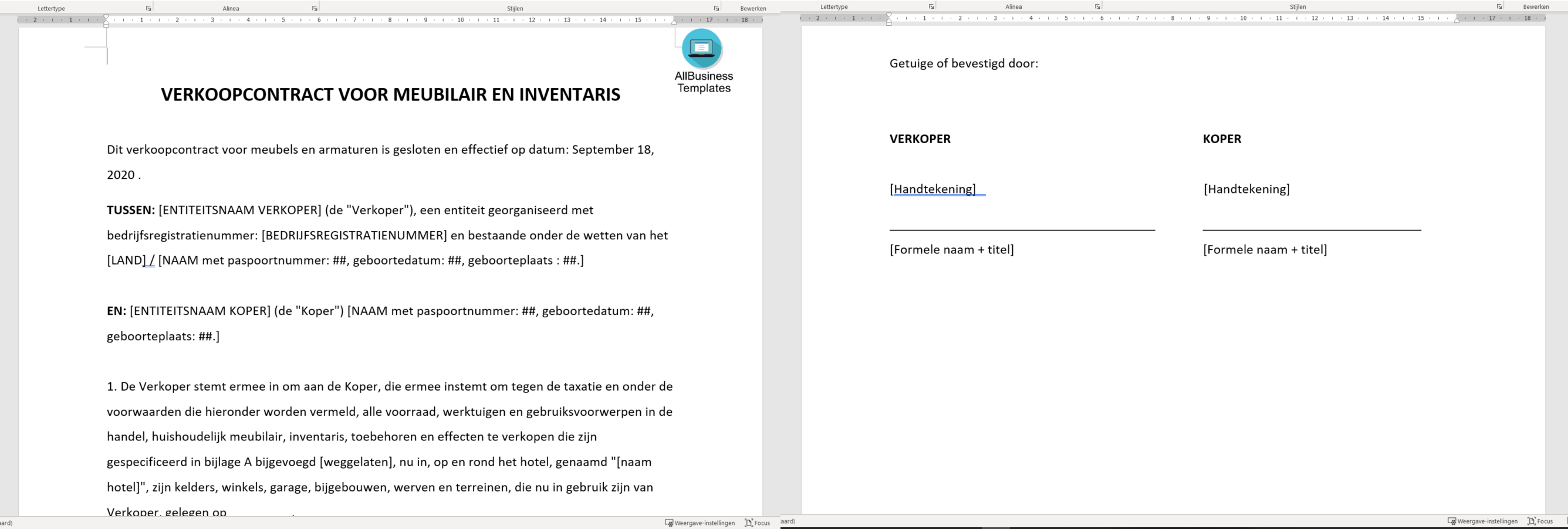The image size is (1568, 529).
Task: Enable Focus mode in left window status bar
Action: tap(758, 523)
